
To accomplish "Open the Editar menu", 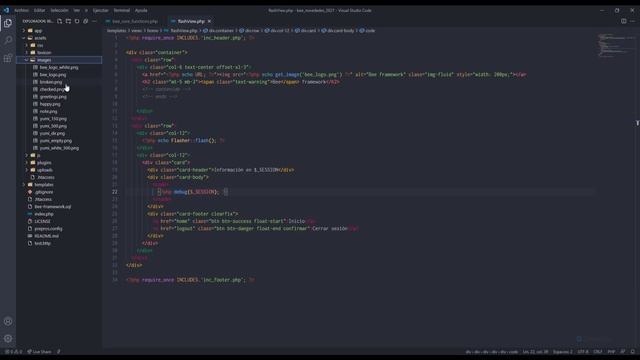I will click(40, 10).
